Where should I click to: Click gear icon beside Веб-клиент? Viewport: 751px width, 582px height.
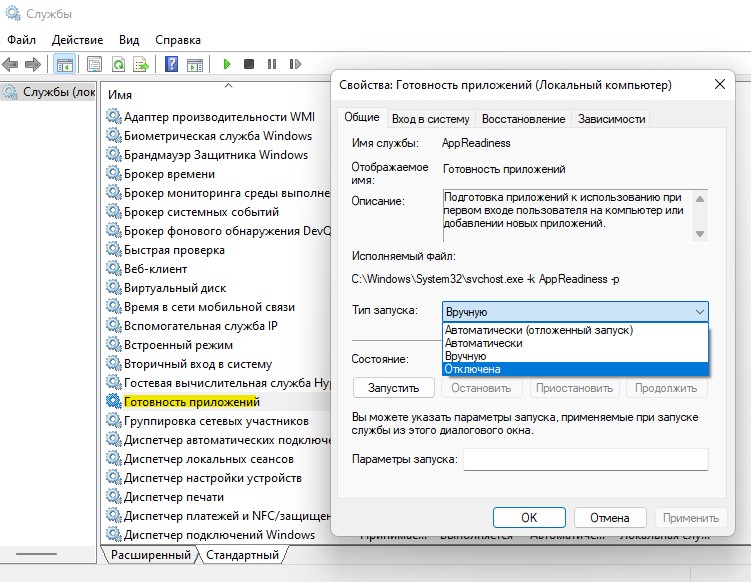tap(114, 268)
